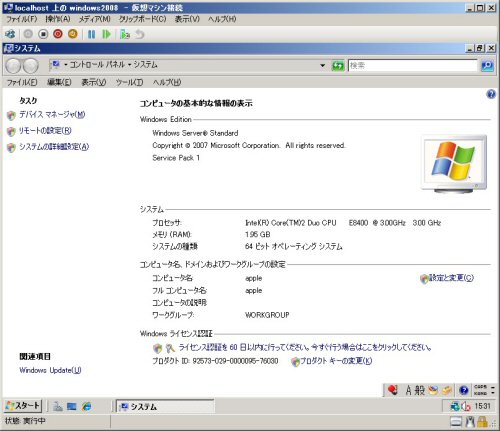The image size is (500, 431).
Task: Open the スタート button on taskbar
Action: pyautogui.click(x=23, y=406)
